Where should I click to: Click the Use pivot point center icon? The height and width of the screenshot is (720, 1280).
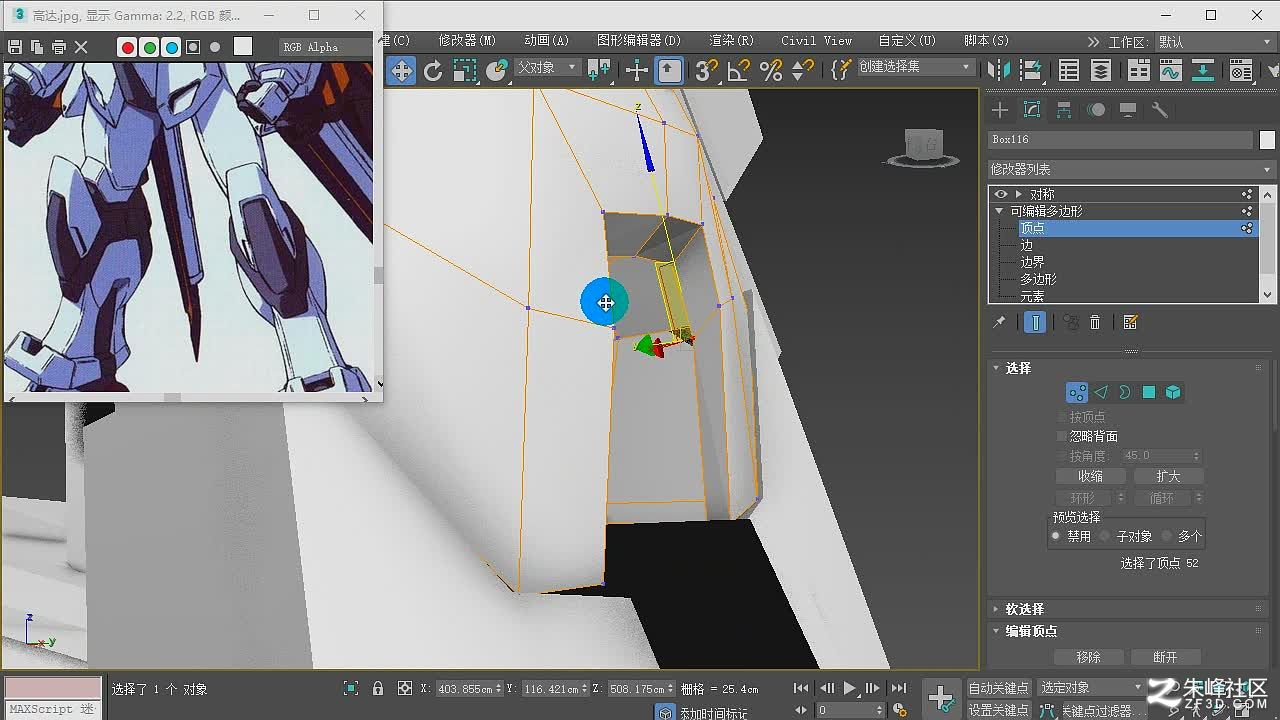(600, 70)
